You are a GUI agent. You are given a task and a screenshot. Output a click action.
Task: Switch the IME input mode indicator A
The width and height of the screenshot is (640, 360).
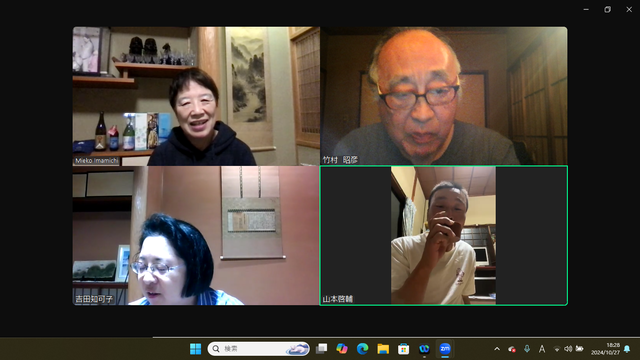(542, 349)
